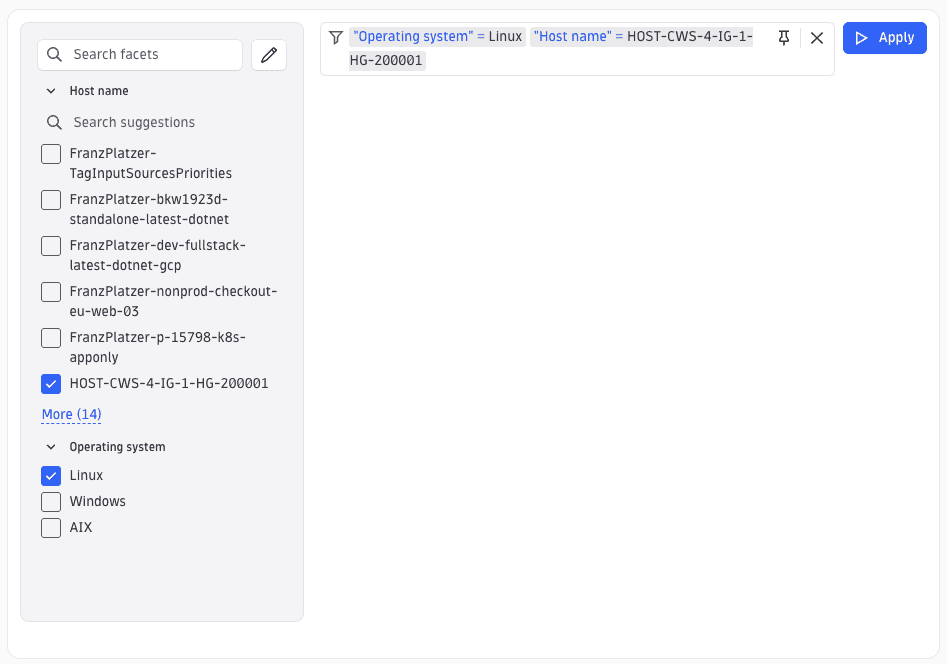Check FranzPlatzer-p-15798-k8s-apponly host

[51, 338]
